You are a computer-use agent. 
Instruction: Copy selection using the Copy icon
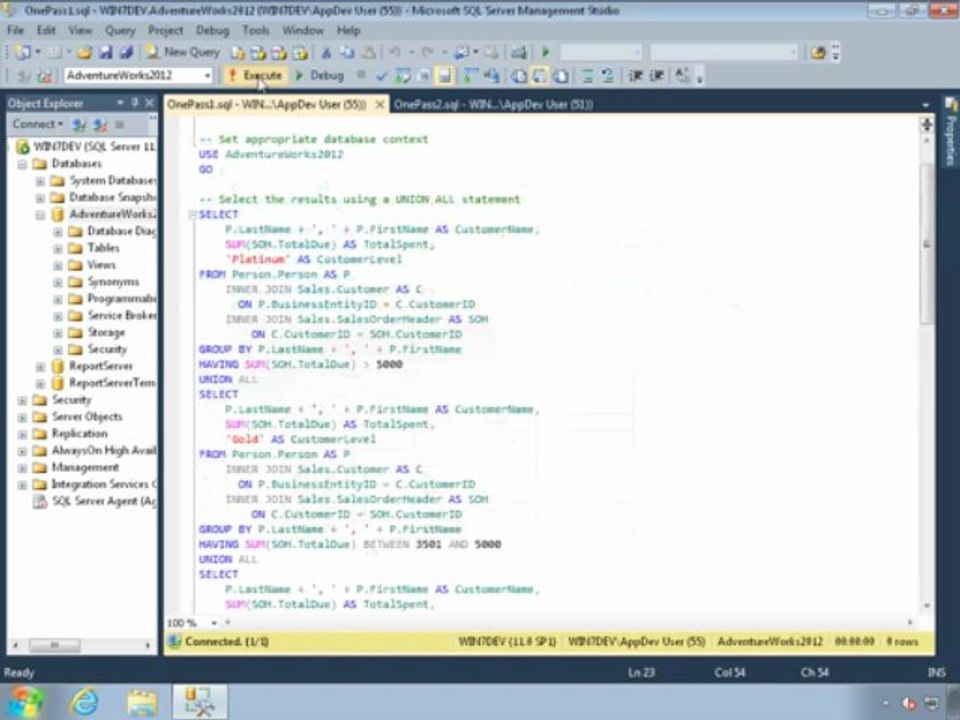tap(347, 53)
